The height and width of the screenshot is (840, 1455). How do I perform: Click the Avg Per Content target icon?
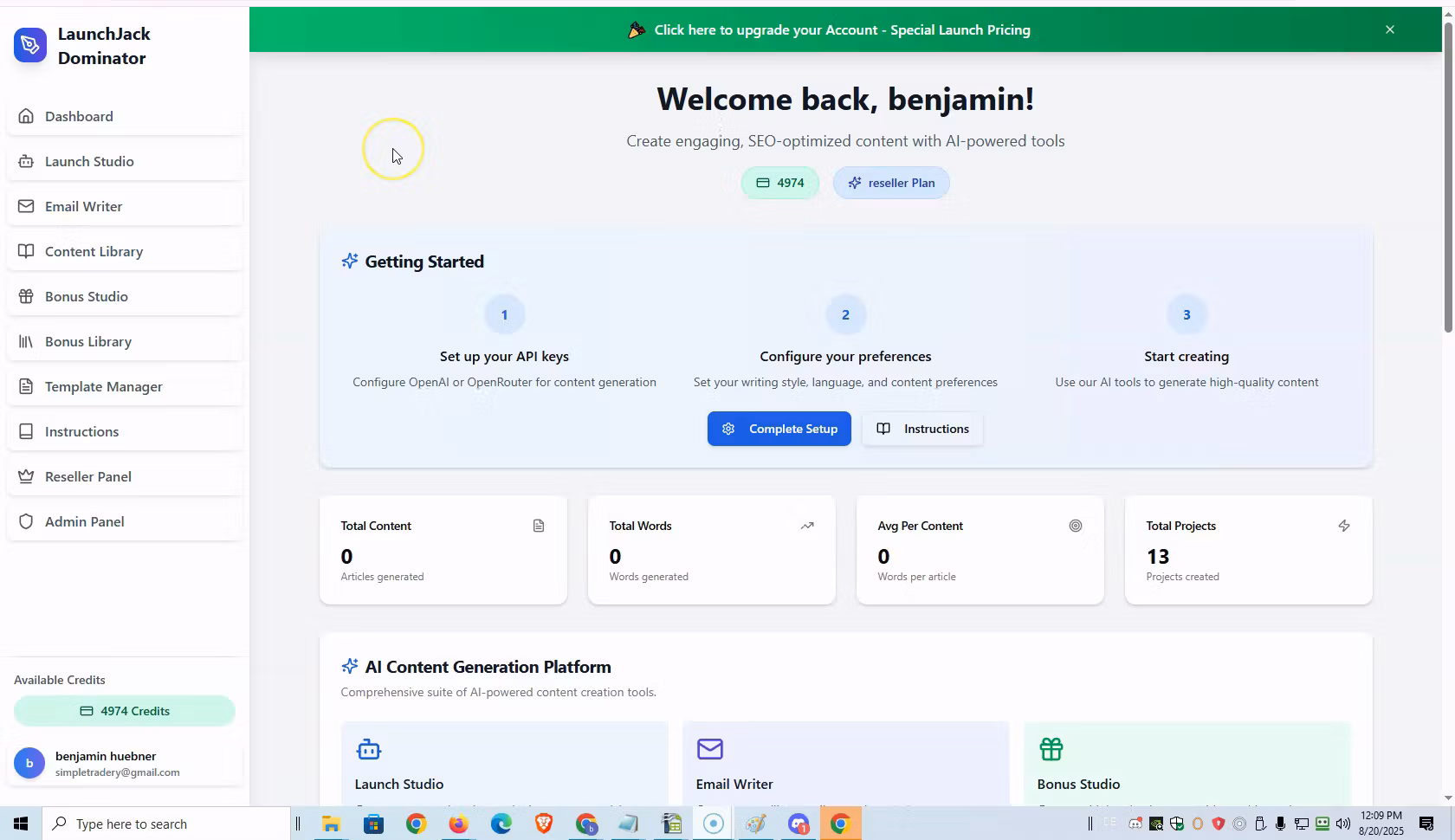click(x=1076, y=526)
